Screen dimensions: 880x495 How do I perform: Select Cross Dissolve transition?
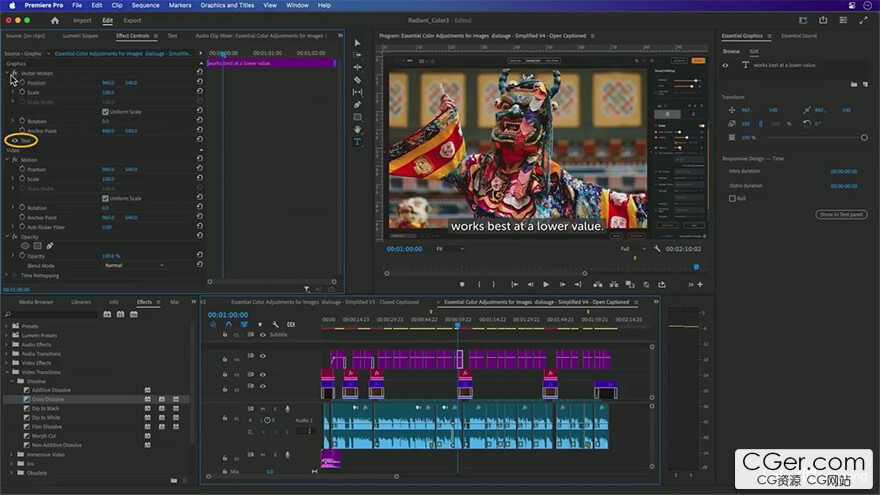pos(48,399)
